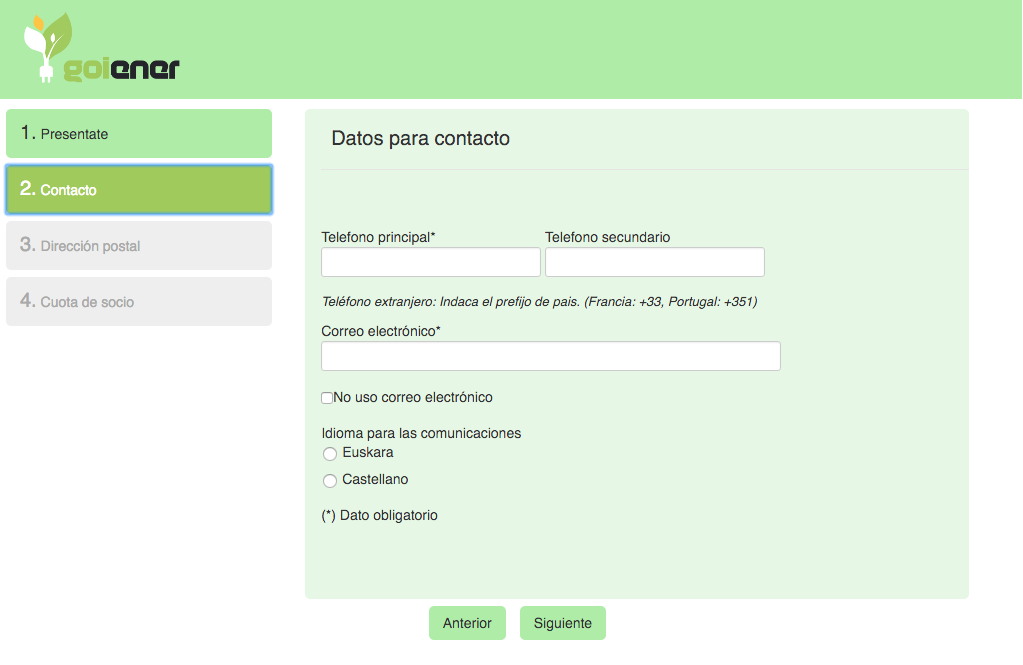Image resolution: width=1023 pixels, height=665 pixels.
Task: Click the Datos para contacto heading
Action: coord(420,139)
